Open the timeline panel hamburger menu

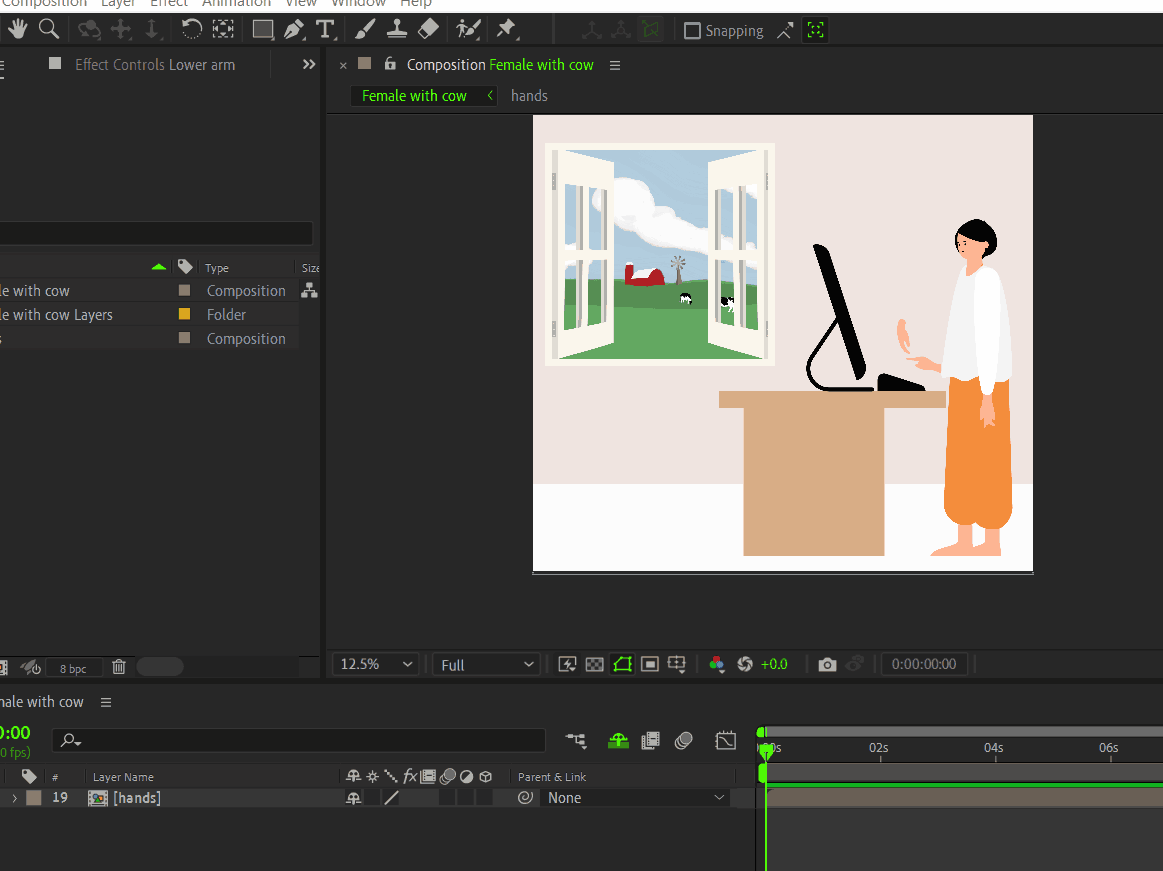click(106, 702)
